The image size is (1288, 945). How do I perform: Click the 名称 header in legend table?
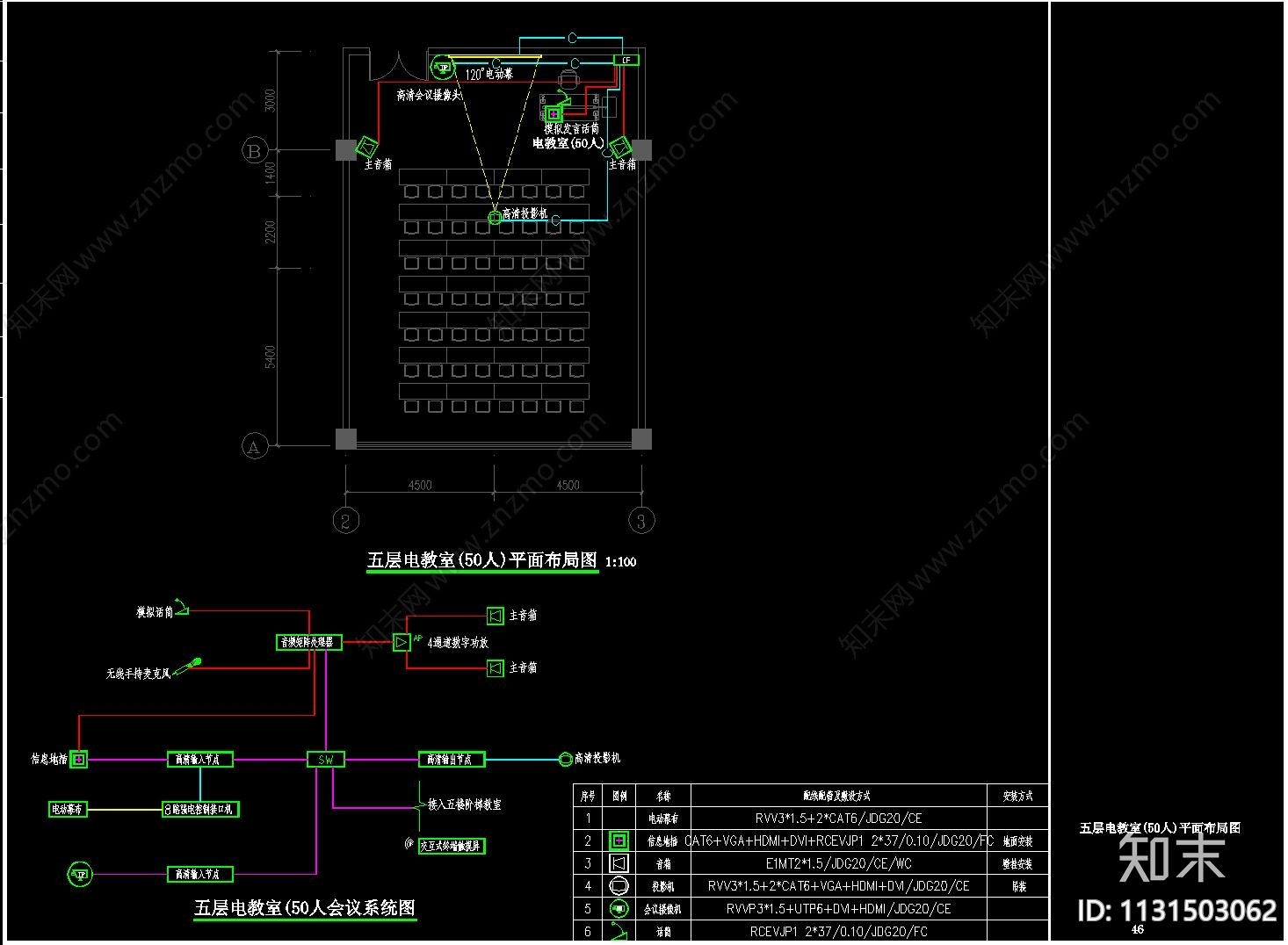click(x=663, y=796)
